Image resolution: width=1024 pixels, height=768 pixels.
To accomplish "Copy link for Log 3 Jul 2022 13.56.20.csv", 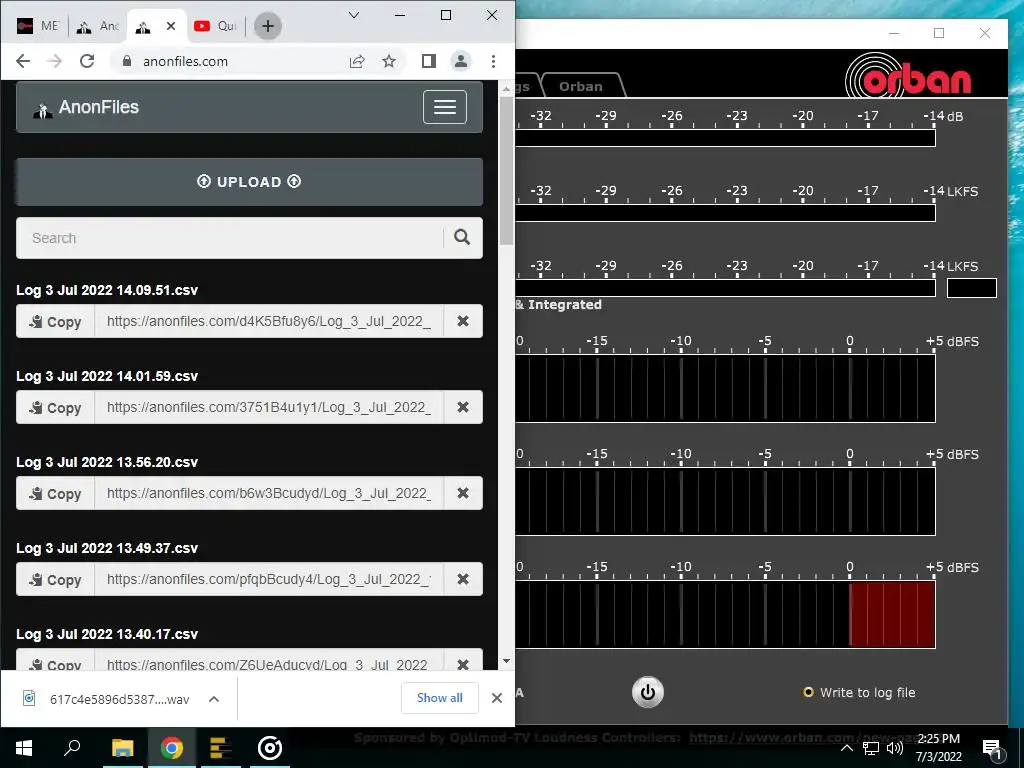I will coord(56,494).
